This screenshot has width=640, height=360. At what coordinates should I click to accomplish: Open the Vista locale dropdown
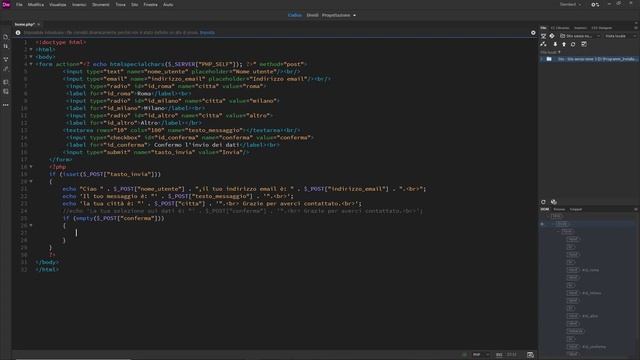[620, 36]
